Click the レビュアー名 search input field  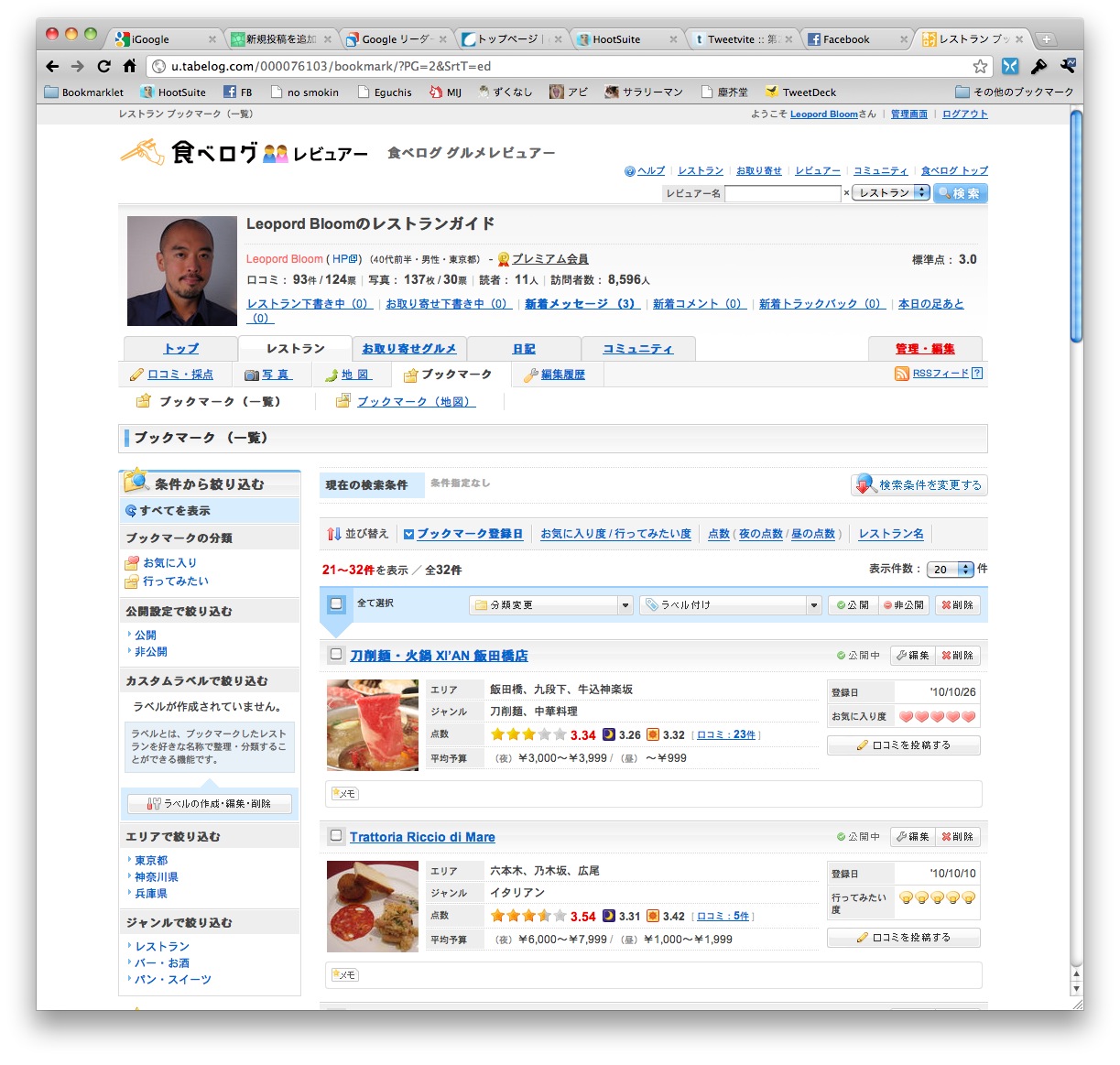tap(782, 193)
